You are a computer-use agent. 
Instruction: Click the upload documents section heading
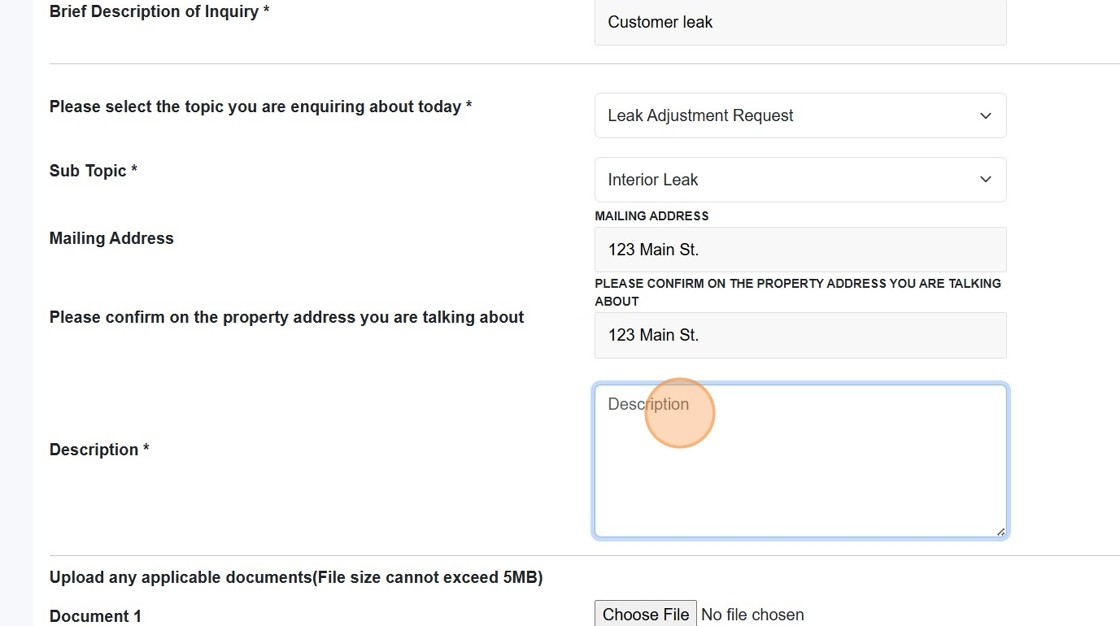(x=296, y=577)
